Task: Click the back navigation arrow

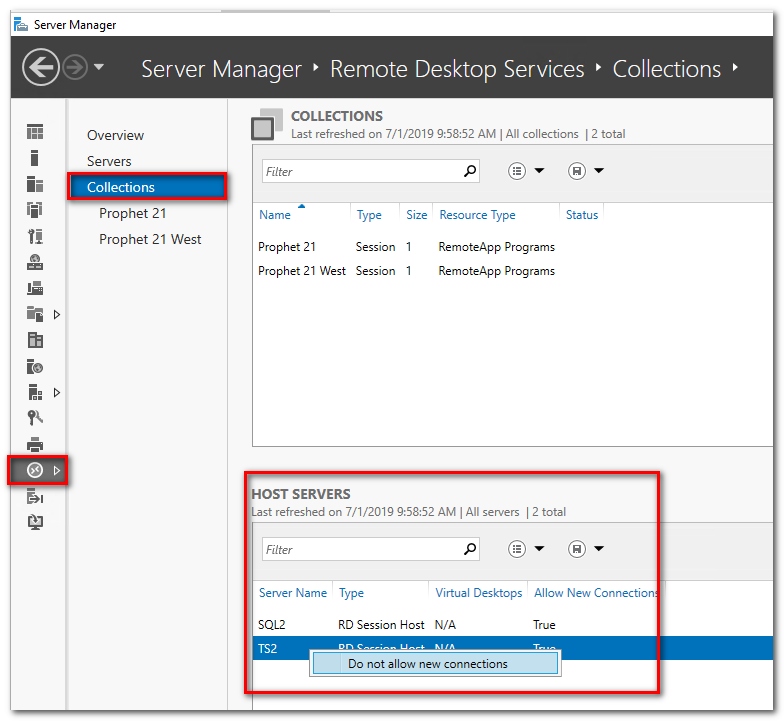Action: point(40,67)
